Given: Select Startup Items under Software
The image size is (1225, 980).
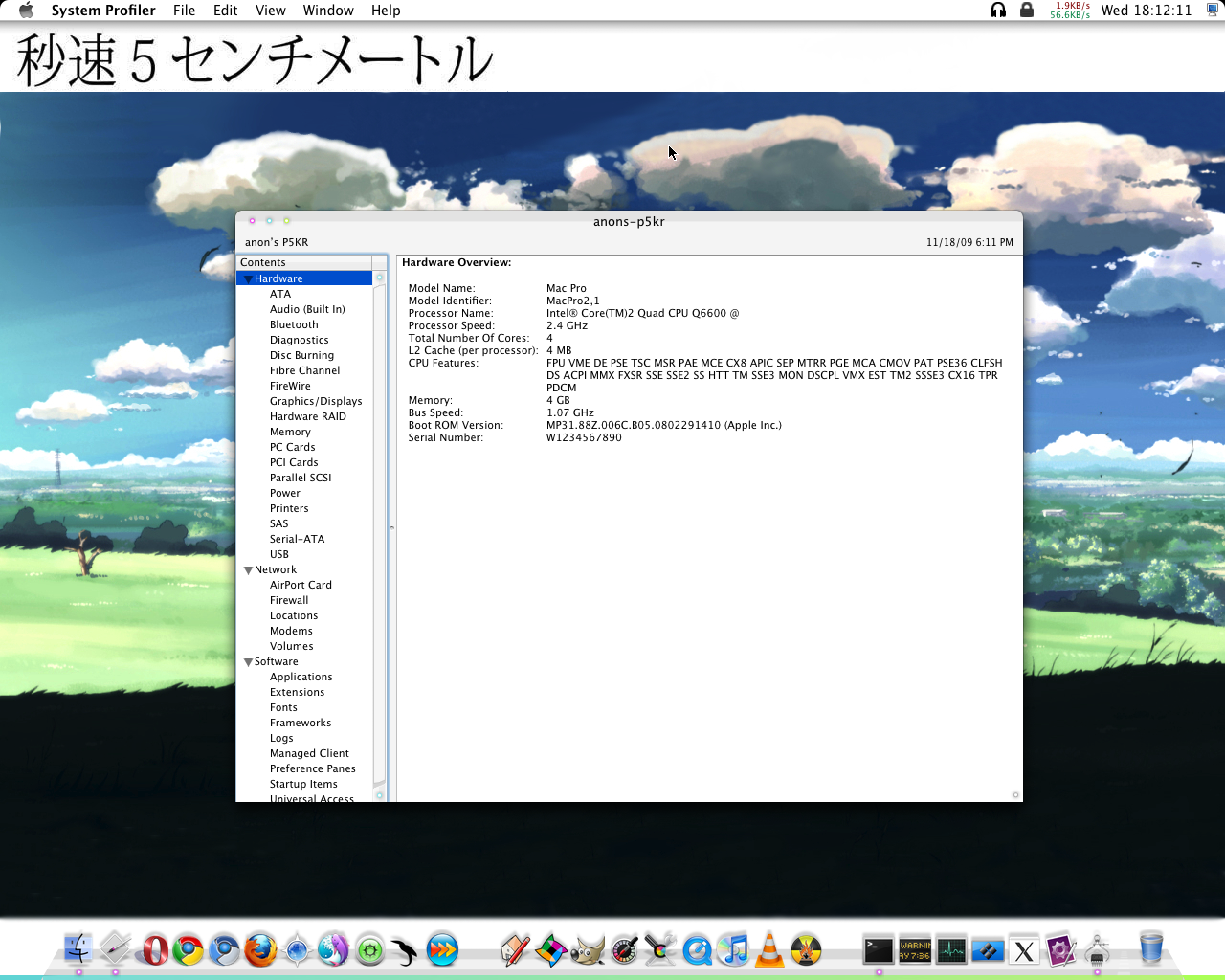Looking at the screenshot, I should [x=303, y=784].
